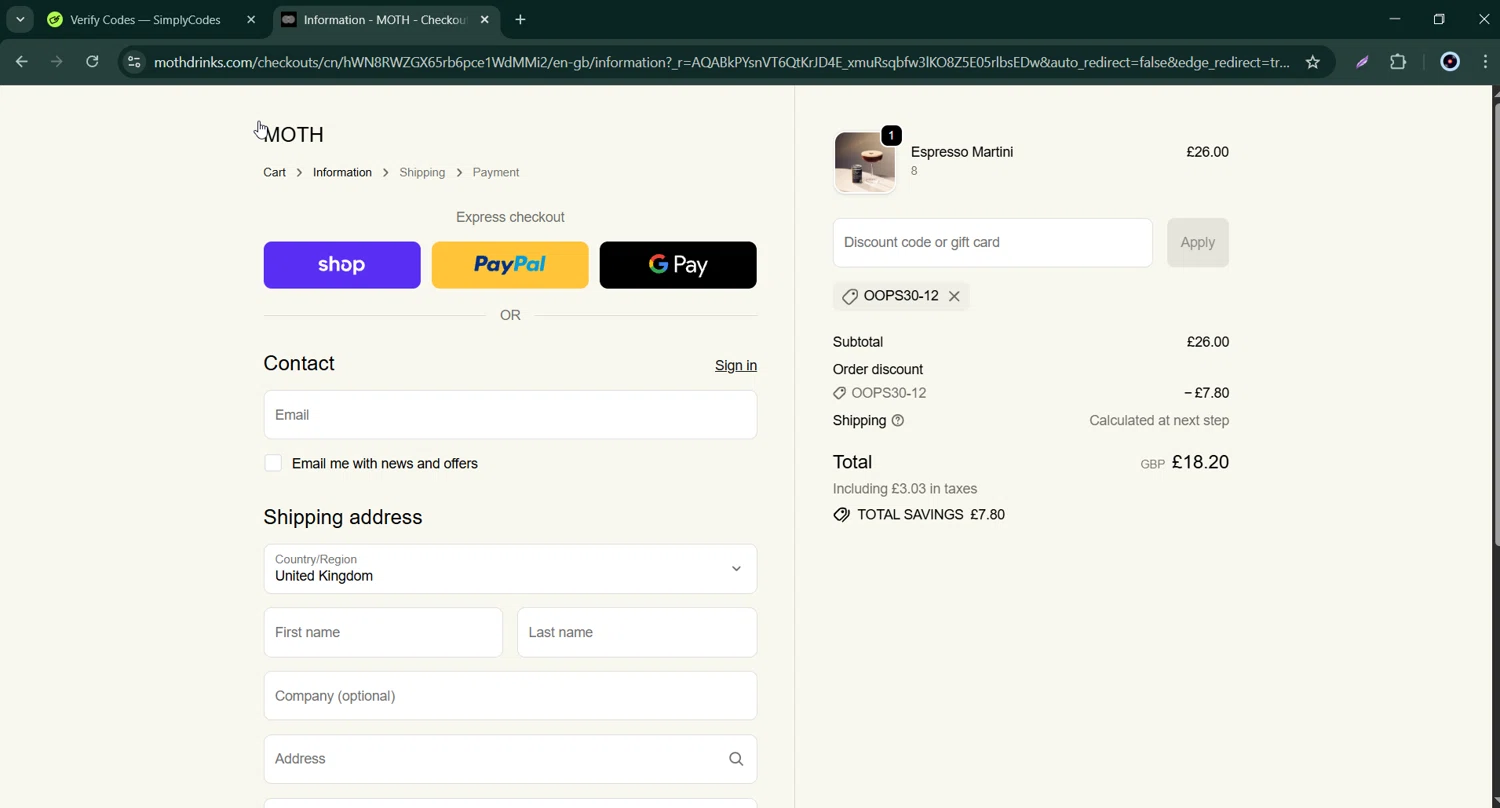Viewport: 1500px width, 808px height.
Task: Click the Company (optional) field
Action: (510, 696)
